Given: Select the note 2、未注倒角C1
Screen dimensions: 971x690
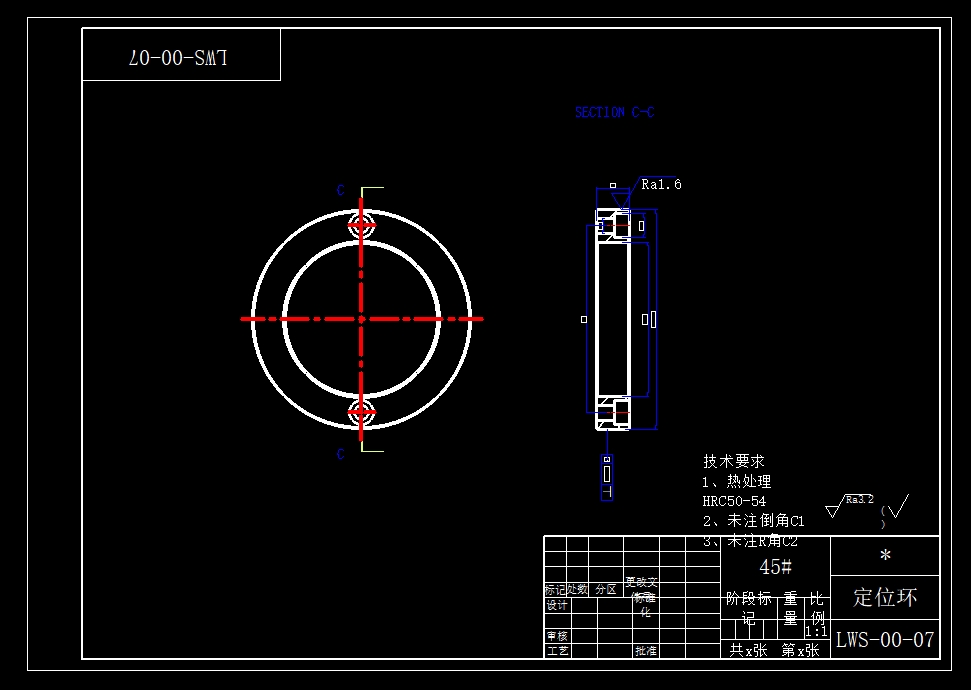Looking at the screenshot, I should (753, 520).
